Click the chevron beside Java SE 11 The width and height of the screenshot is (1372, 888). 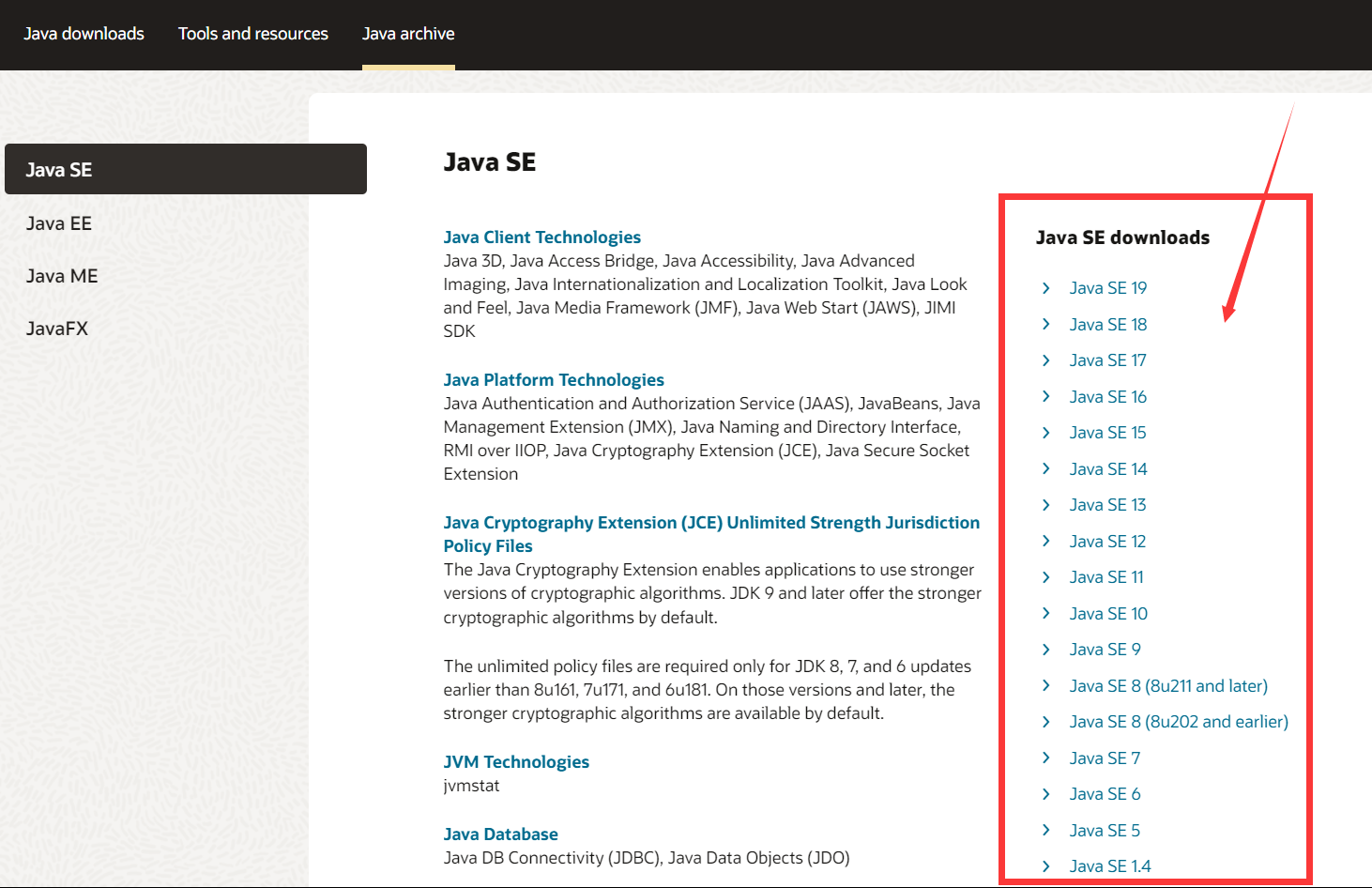(1046, 577)
